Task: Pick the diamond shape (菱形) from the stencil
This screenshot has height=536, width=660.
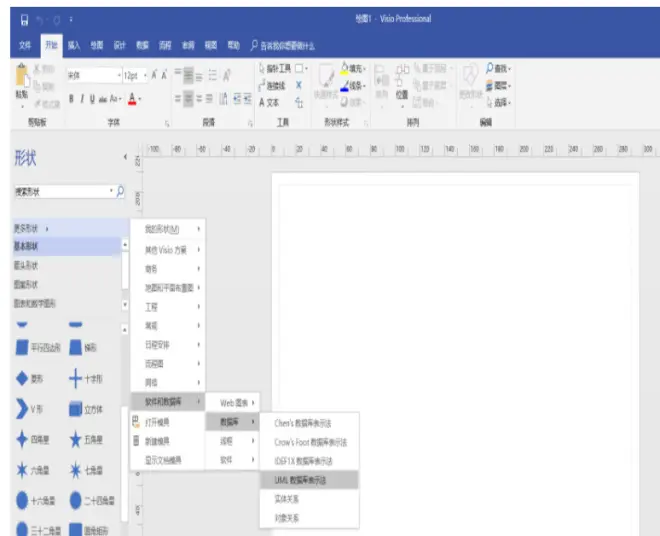Action: point(22,379)
